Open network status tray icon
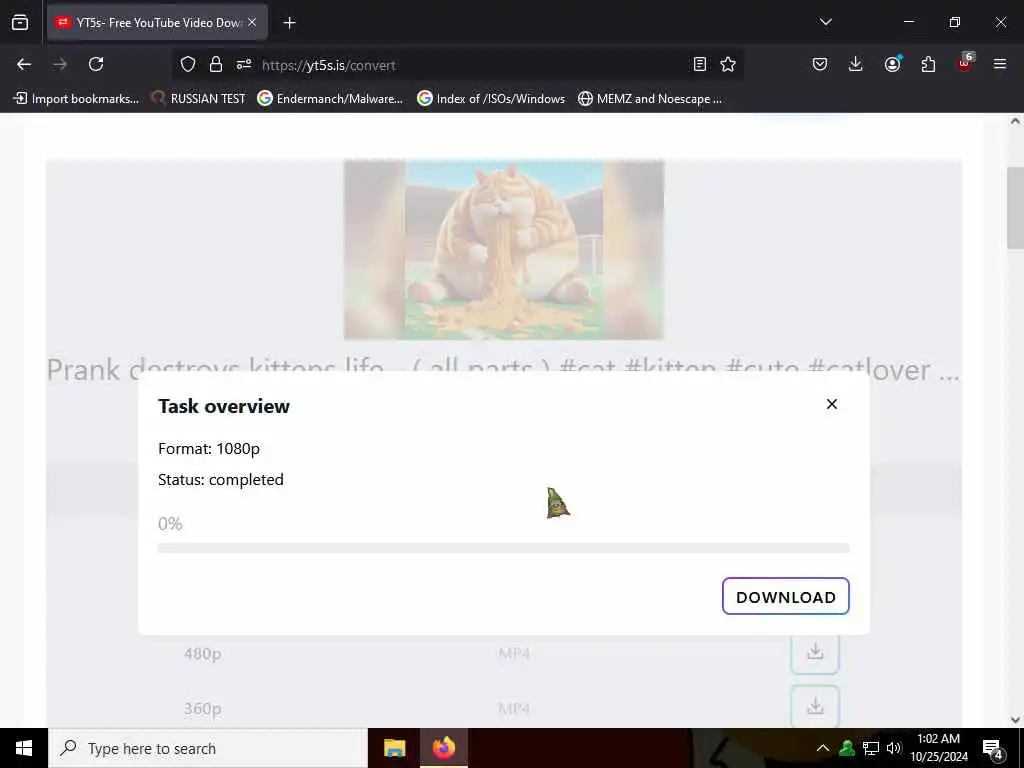The width and height of the screenshot is (1024, 768). (871, 748)
